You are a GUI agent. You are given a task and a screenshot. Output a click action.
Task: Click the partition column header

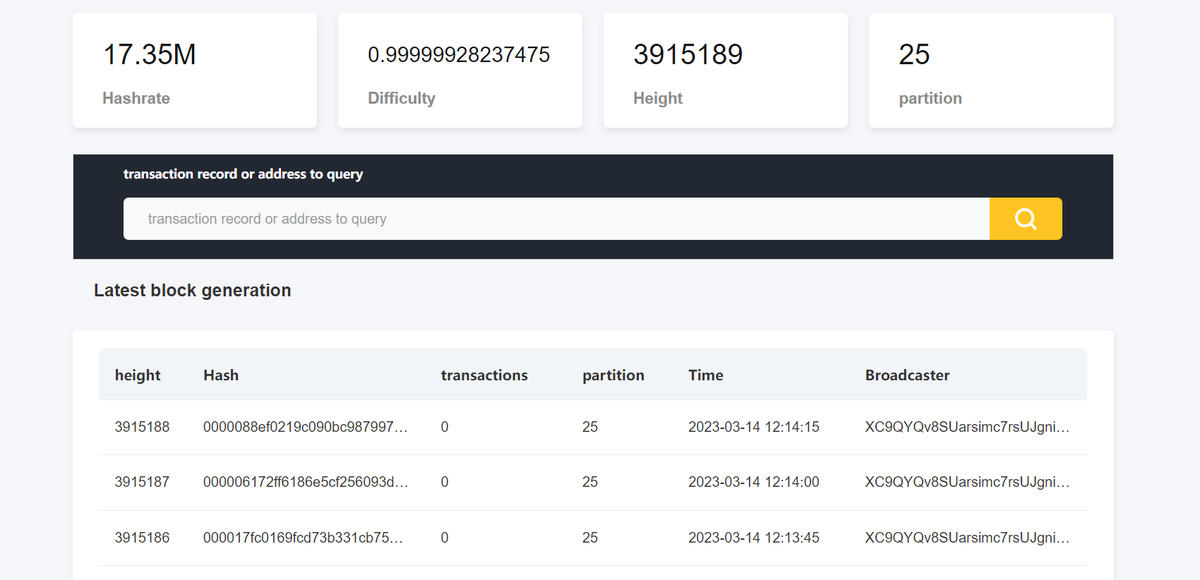613,375
